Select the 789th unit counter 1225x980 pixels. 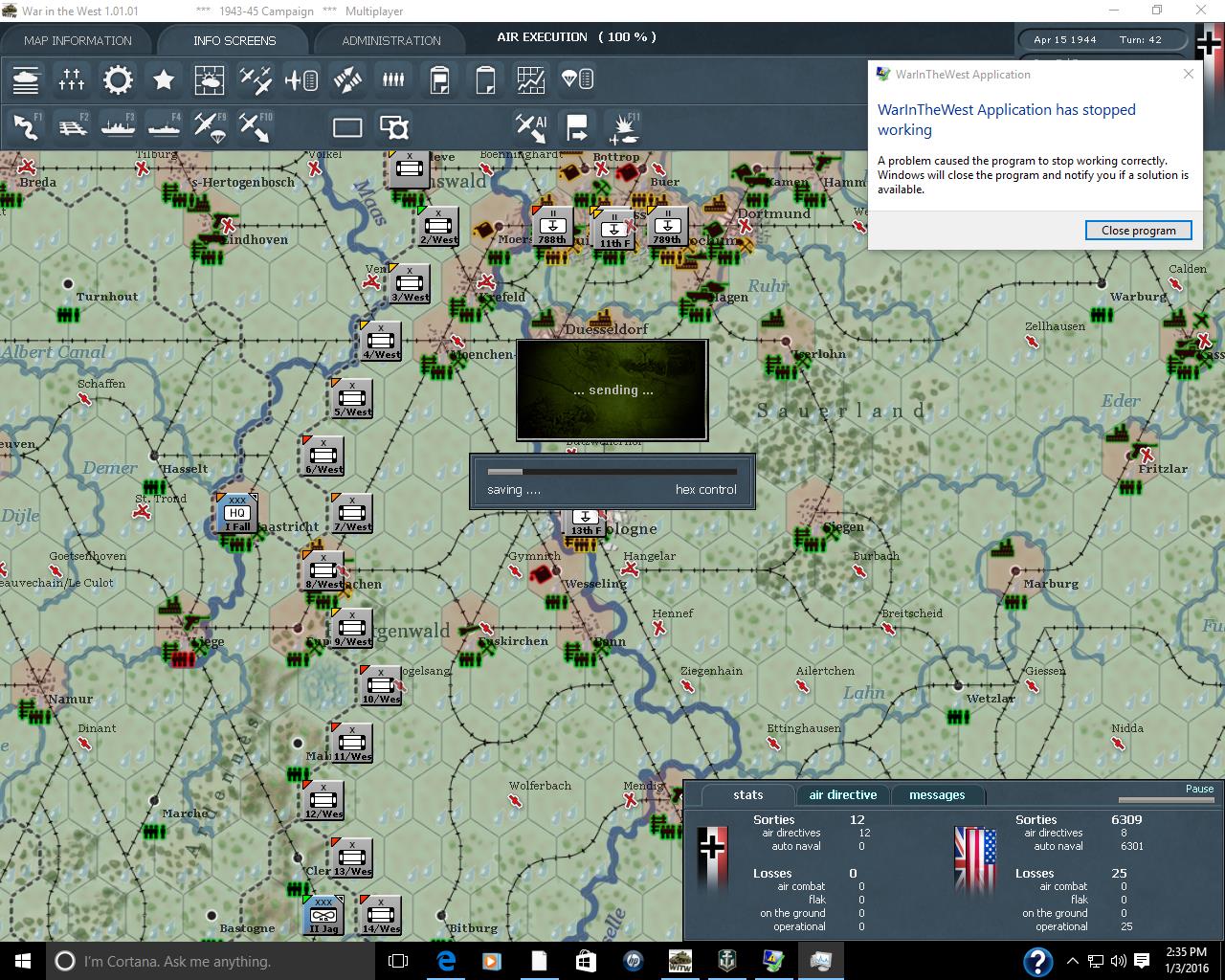(x=667, y=226)
